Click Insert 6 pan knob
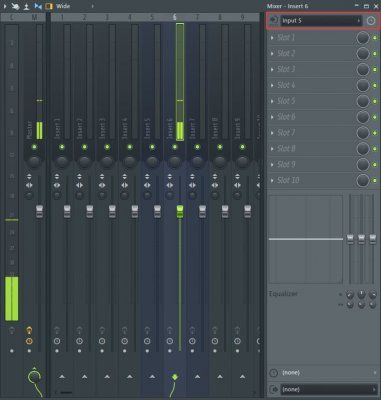This screenshot has width=381, height=400. point(175,162)
